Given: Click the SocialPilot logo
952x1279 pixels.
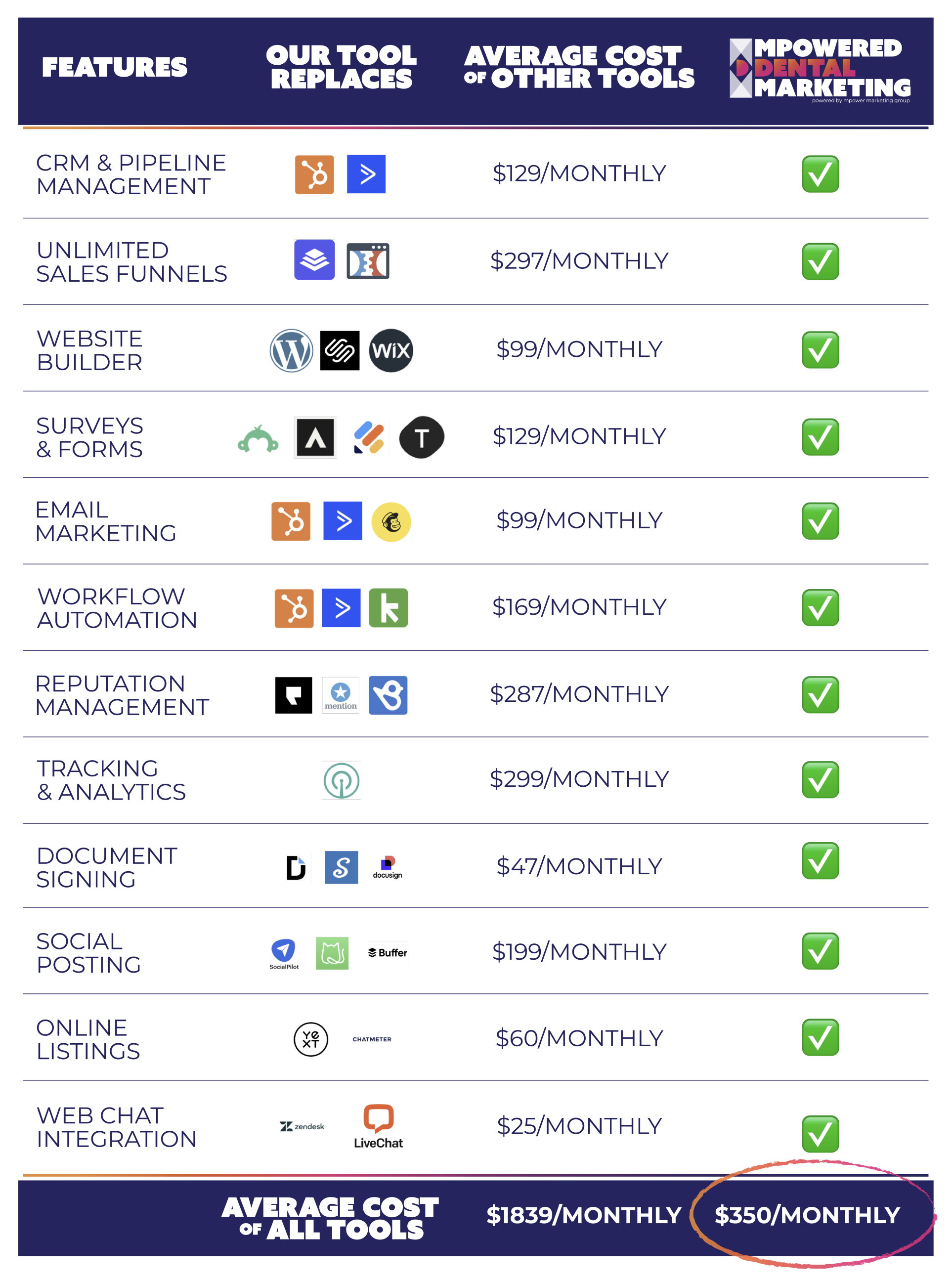Looking at the screenshot, I should (x=284, y=954).
